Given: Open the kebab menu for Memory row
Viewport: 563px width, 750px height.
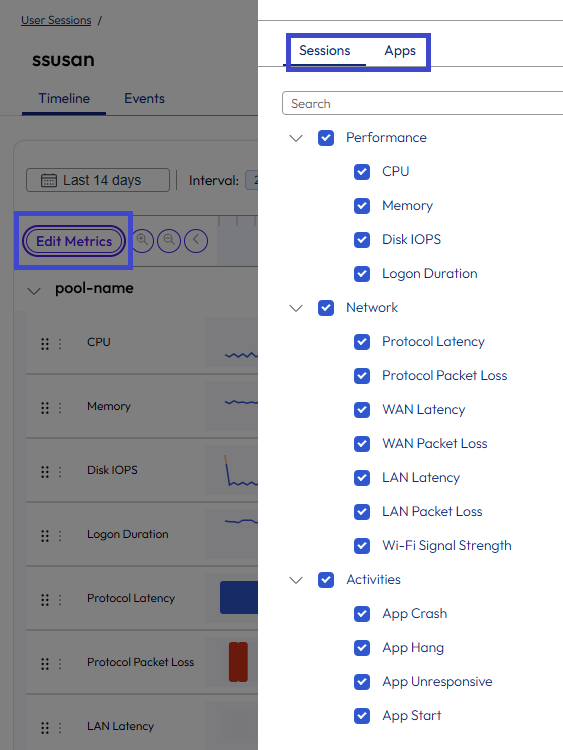Looking at the screenshot, I should click(x=60, y=408).
